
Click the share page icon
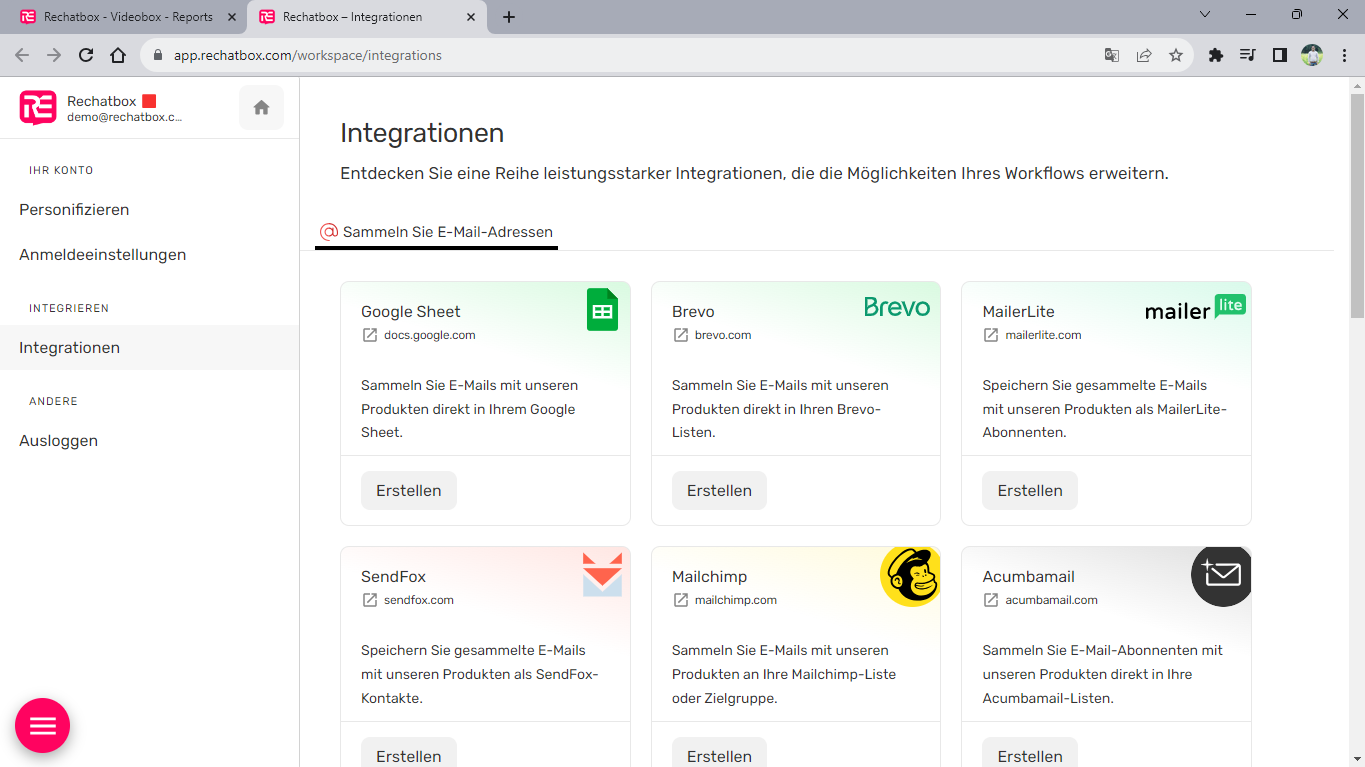(x=1144, y=55)
